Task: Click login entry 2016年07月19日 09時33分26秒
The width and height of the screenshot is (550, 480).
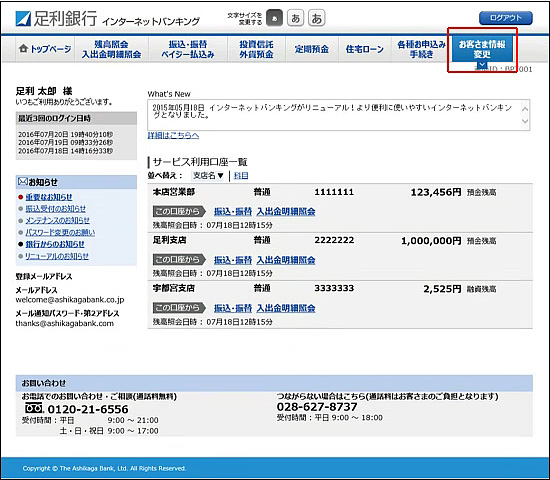Action: (66, 143)
